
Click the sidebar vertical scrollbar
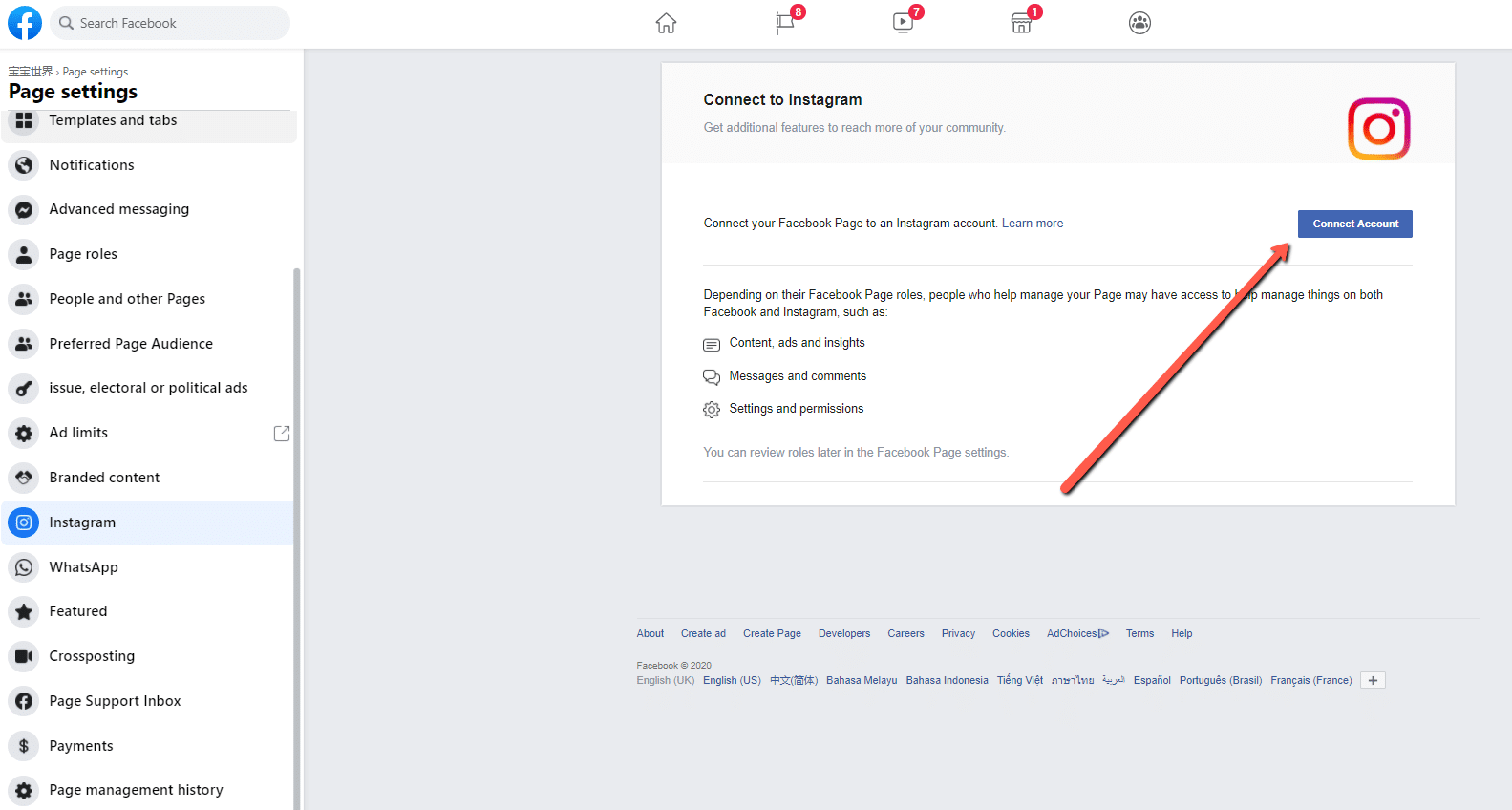click(x=296, y=535)
